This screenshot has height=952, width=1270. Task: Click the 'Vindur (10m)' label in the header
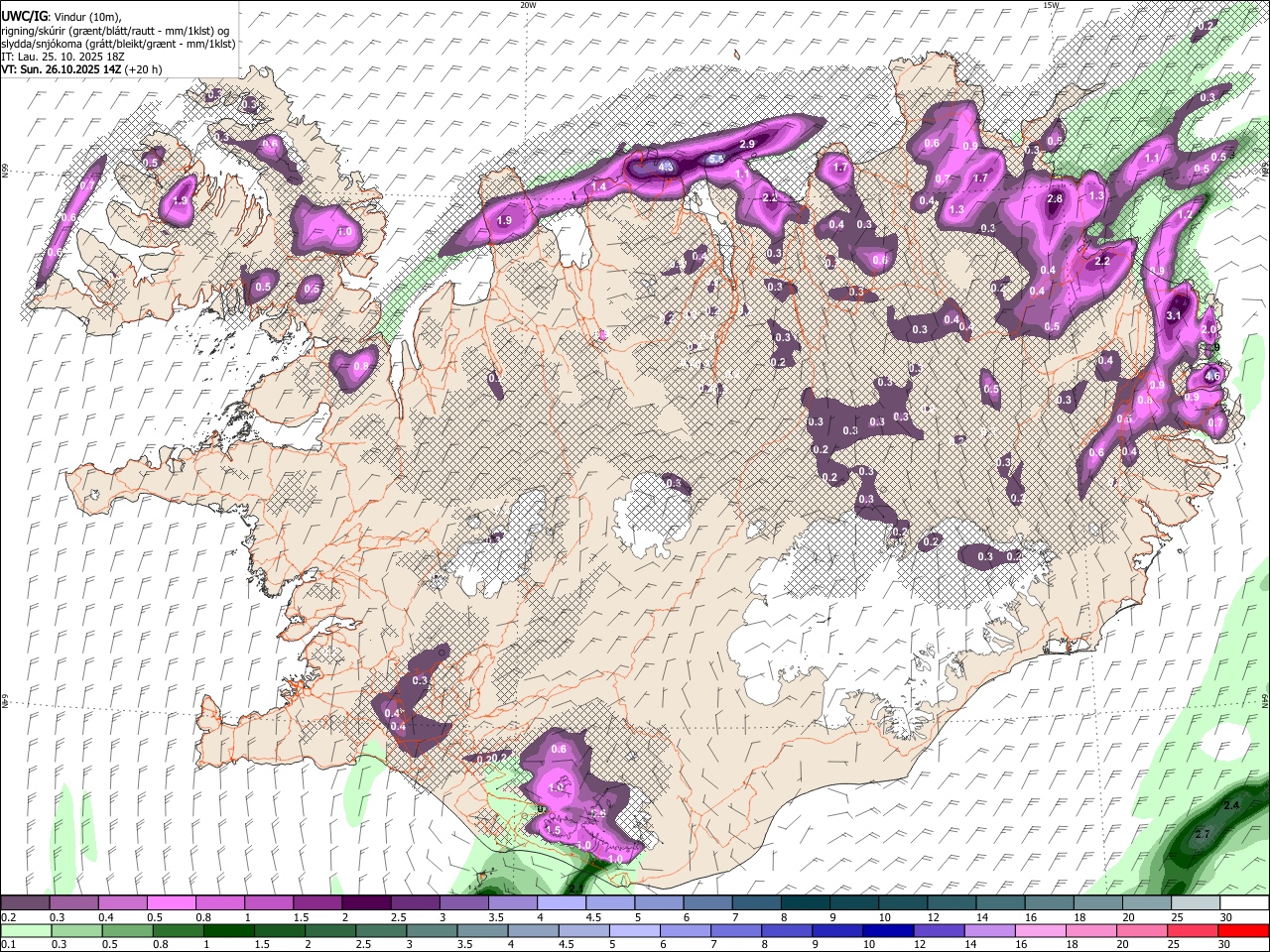click(x=85, y=17)
